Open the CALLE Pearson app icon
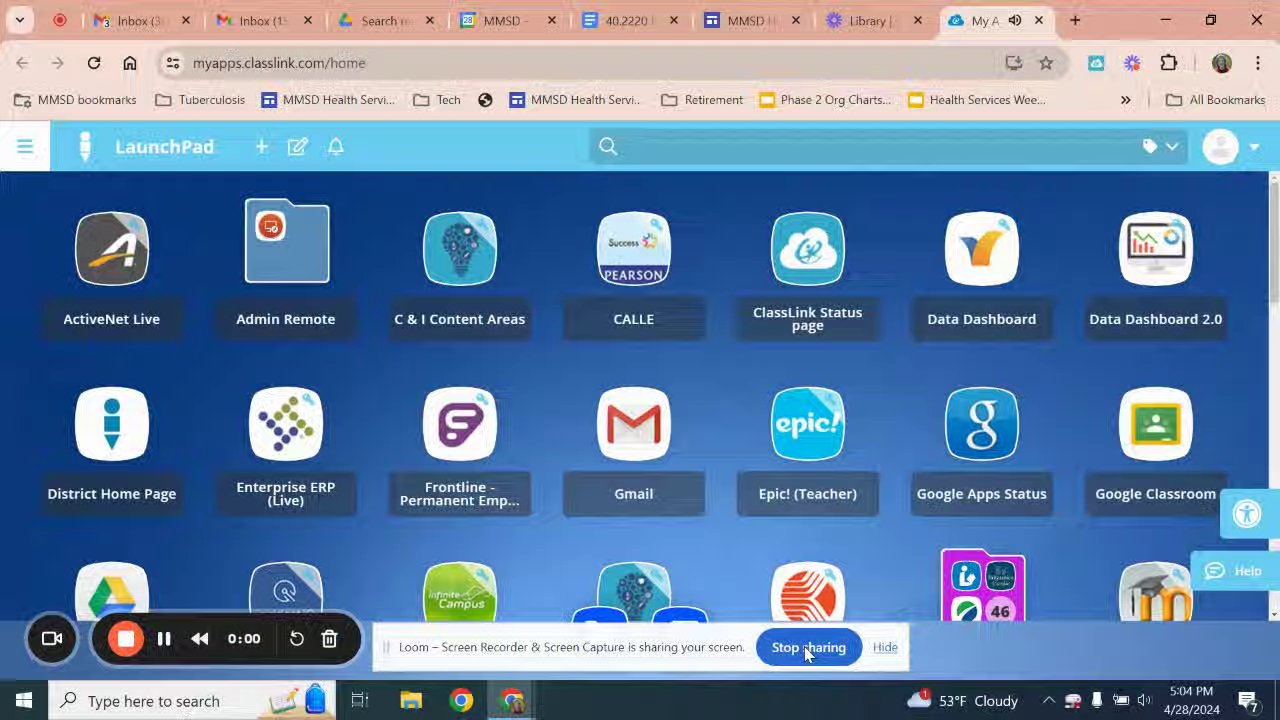This screenshot has width=1280, height=720. [633, 249]
